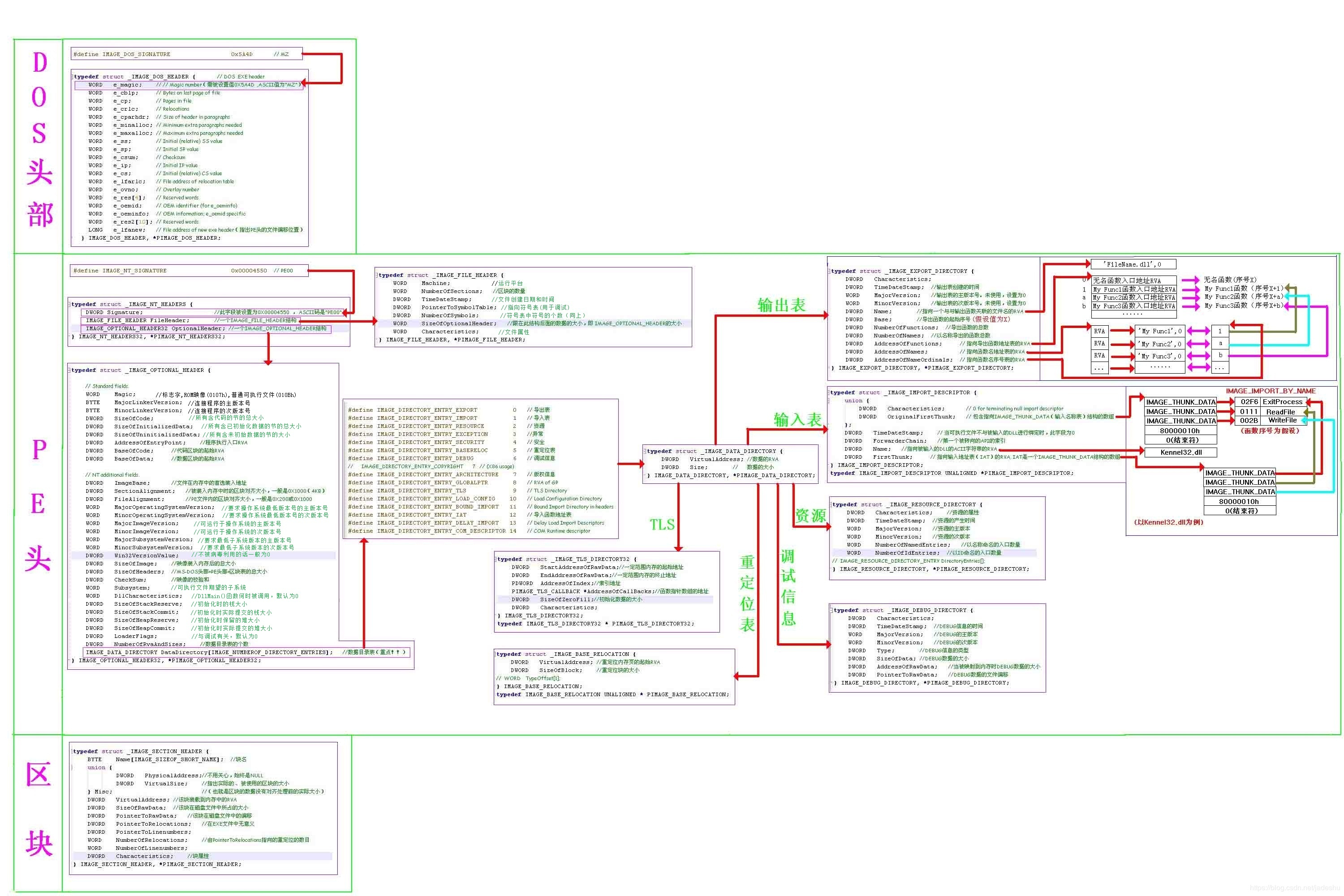Screen dimensions: 1344x896
Task: Collapse the _IMAGE_DOS_HEADER struct fold marker
Action: point(73,77)
